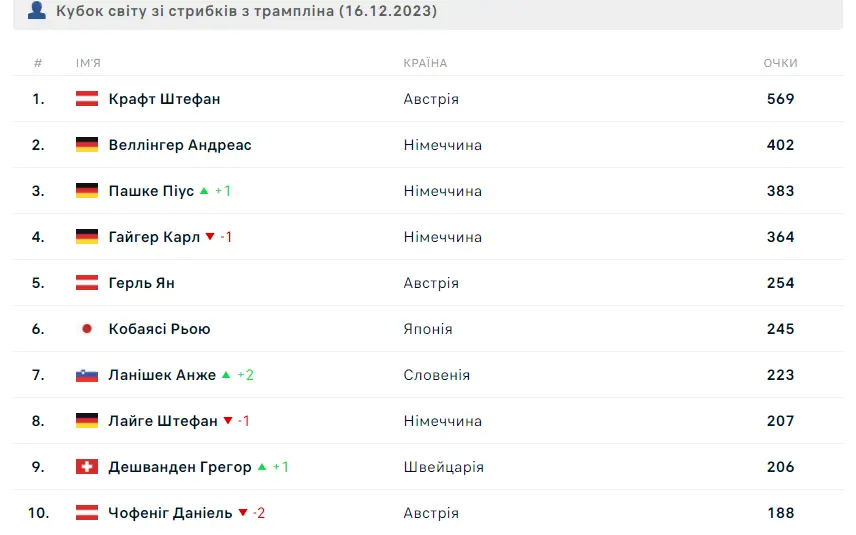Select the Лайге Штефан name

coord(163,421)
